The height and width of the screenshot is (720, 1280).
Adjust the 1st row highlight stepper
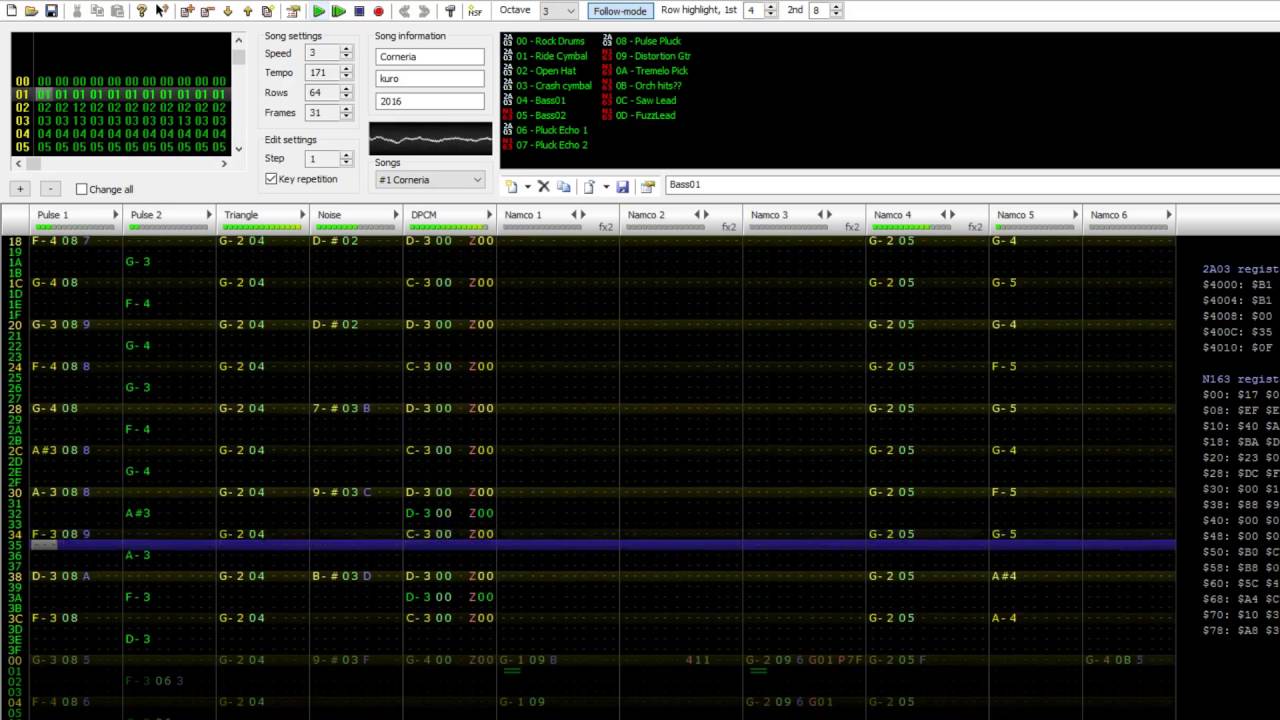tap(770, 11)
